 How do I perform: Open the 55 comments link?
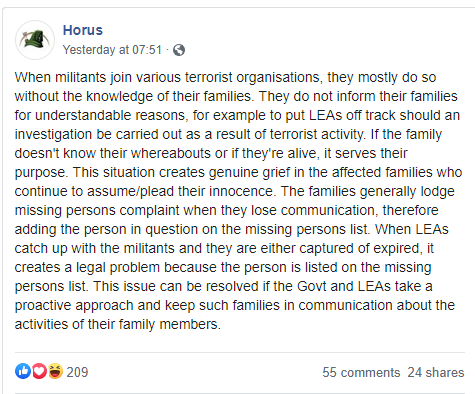point(361,372)
